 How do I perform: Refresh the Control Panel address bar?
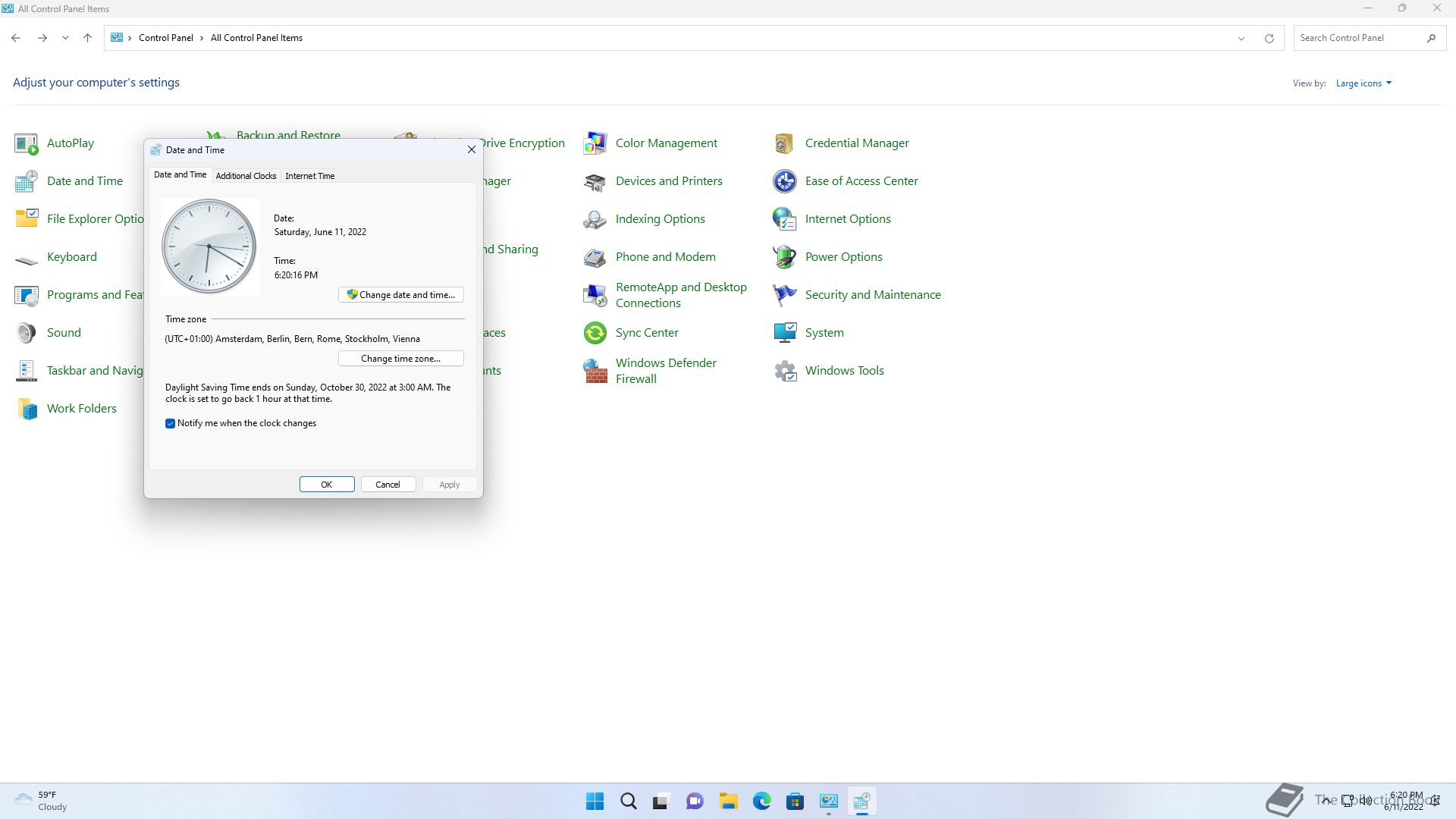tap(1269, 38)
